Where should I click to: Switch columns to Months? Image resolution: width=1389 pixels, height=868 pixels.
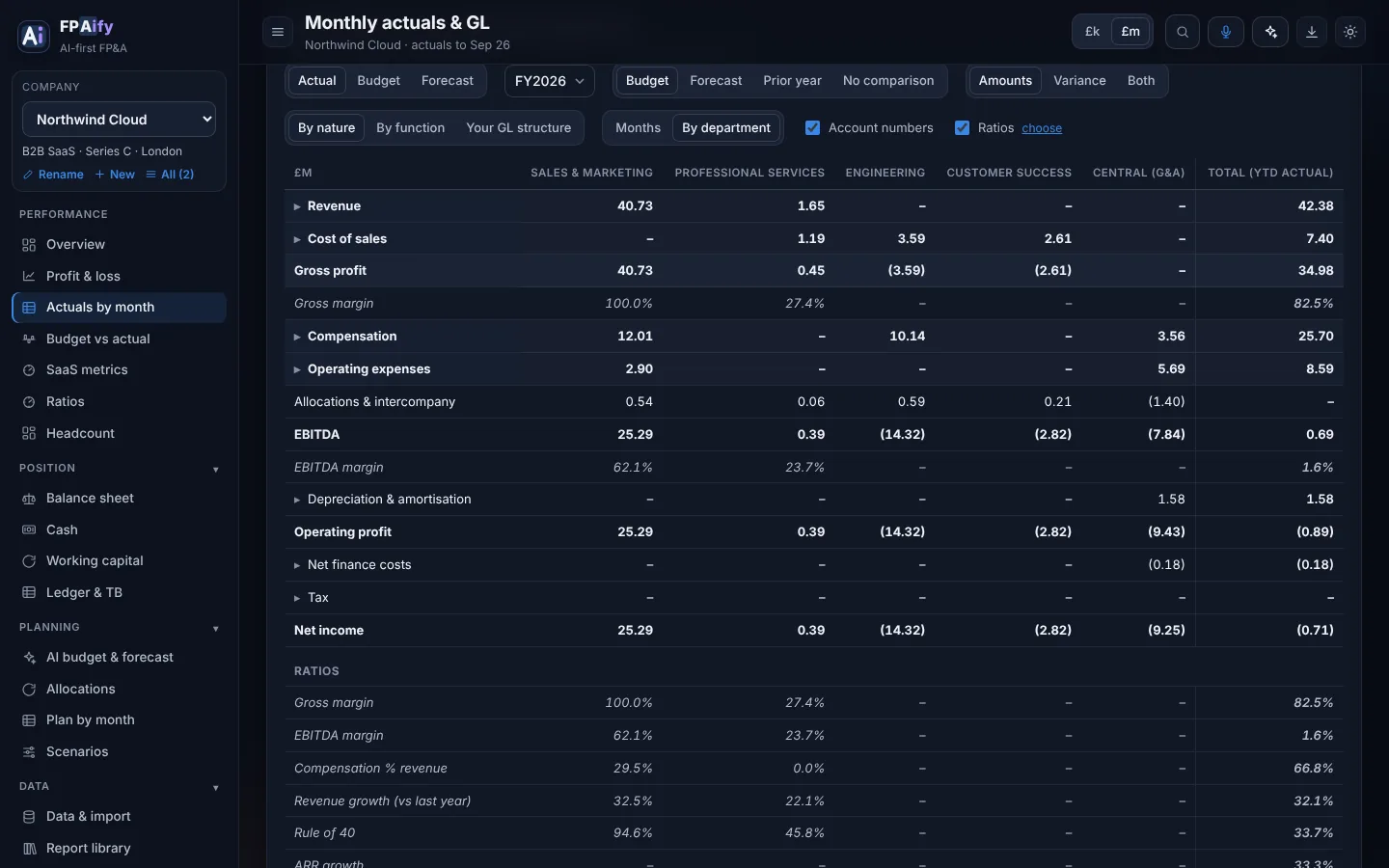pos(638,127)
